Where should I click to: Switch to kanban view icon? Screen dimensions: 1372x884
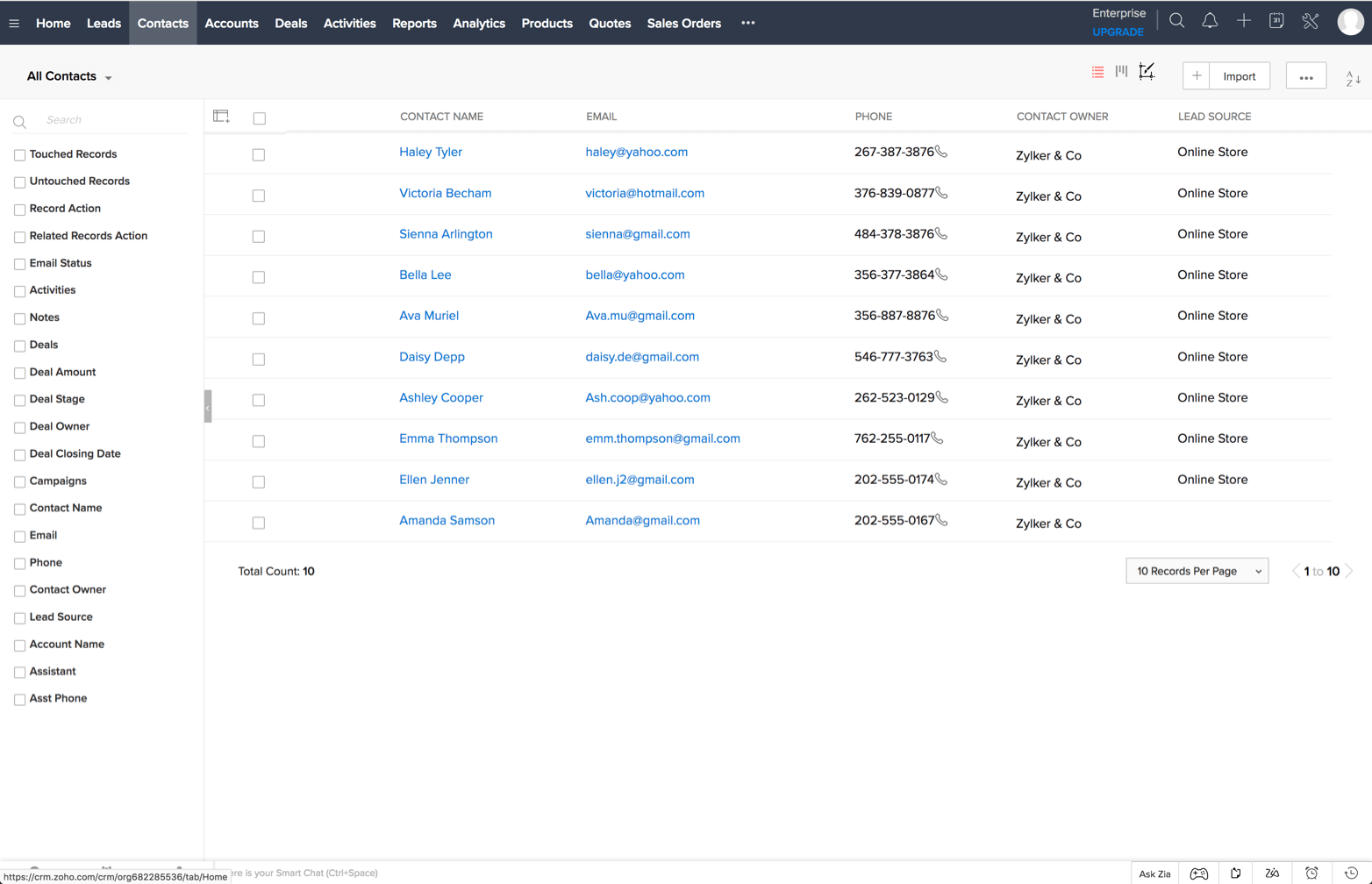pos(1121,72)
